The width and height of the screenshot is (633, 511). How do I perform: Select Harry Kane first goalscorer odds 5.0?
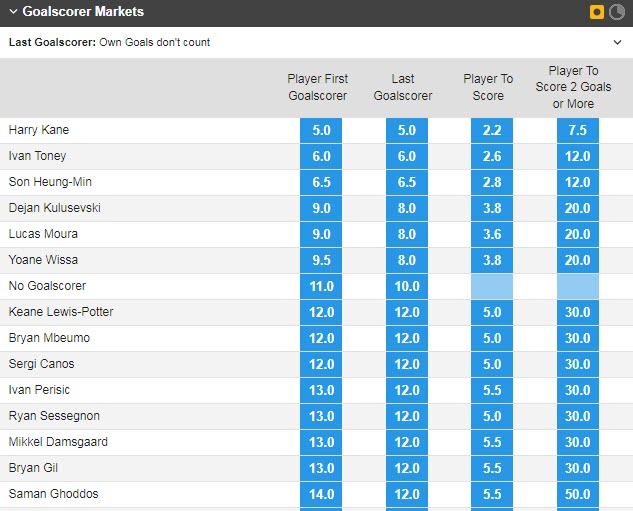321,130
